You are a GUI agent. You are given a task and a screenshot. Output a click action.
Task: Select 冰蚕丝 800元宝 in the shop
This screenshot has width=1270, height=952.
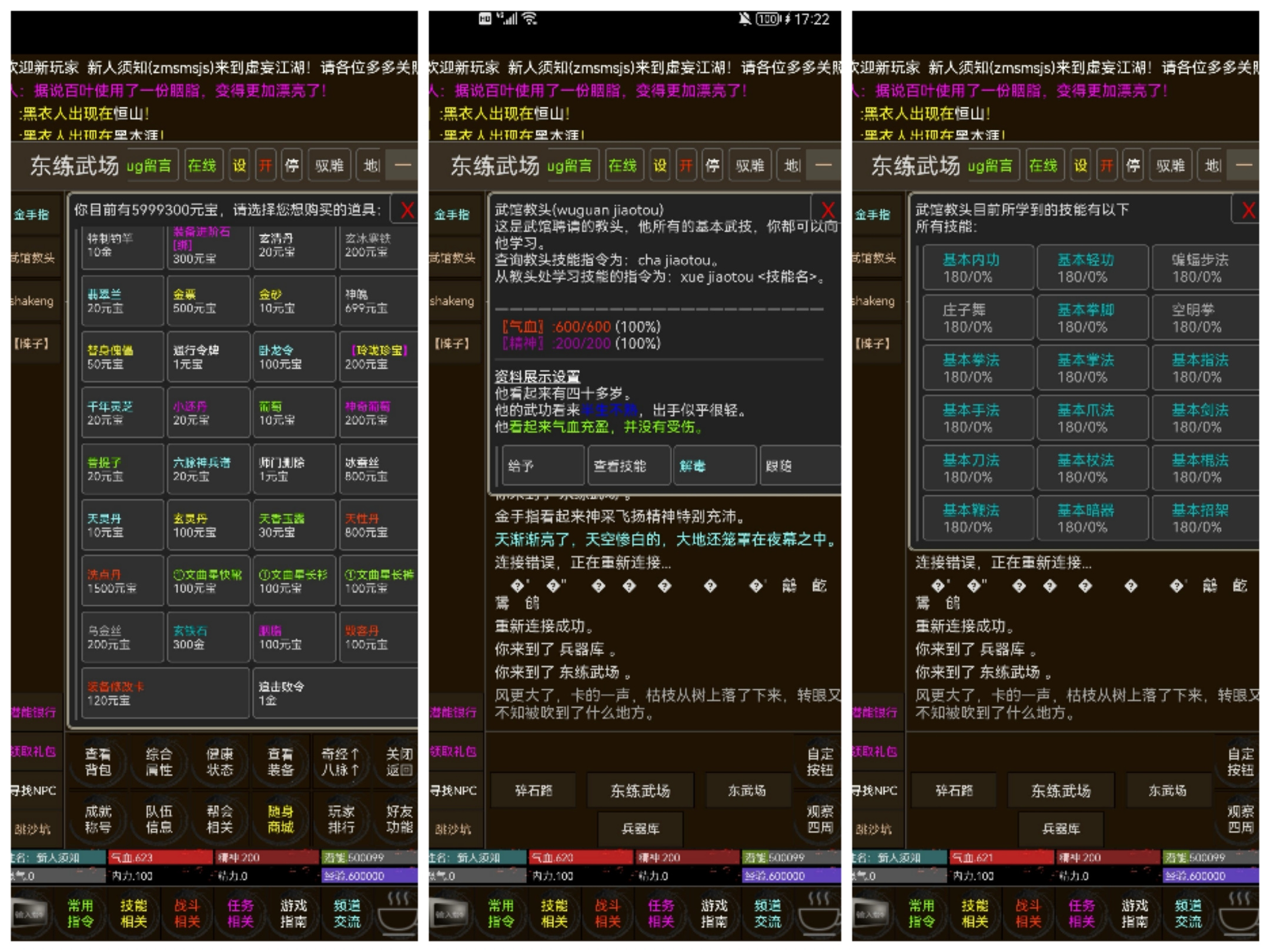pyautogui.click(x=379, y=469)
